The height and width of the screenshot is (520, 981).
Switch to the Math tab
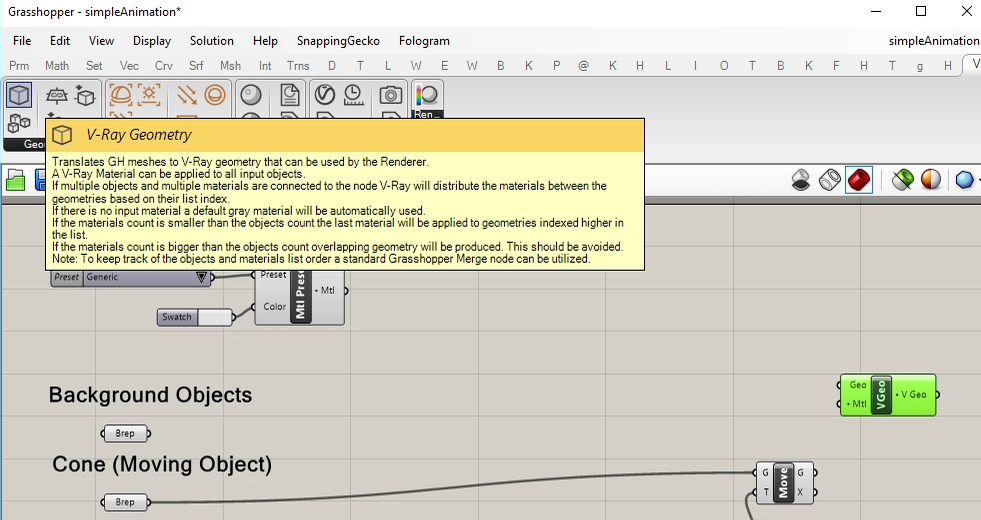pos(57,66)
